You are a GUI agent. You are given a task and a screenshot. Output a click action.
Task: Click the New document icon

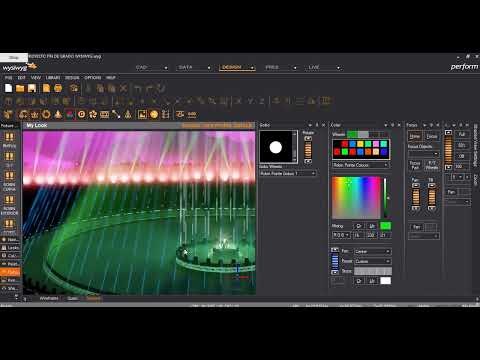pos(9,88)
